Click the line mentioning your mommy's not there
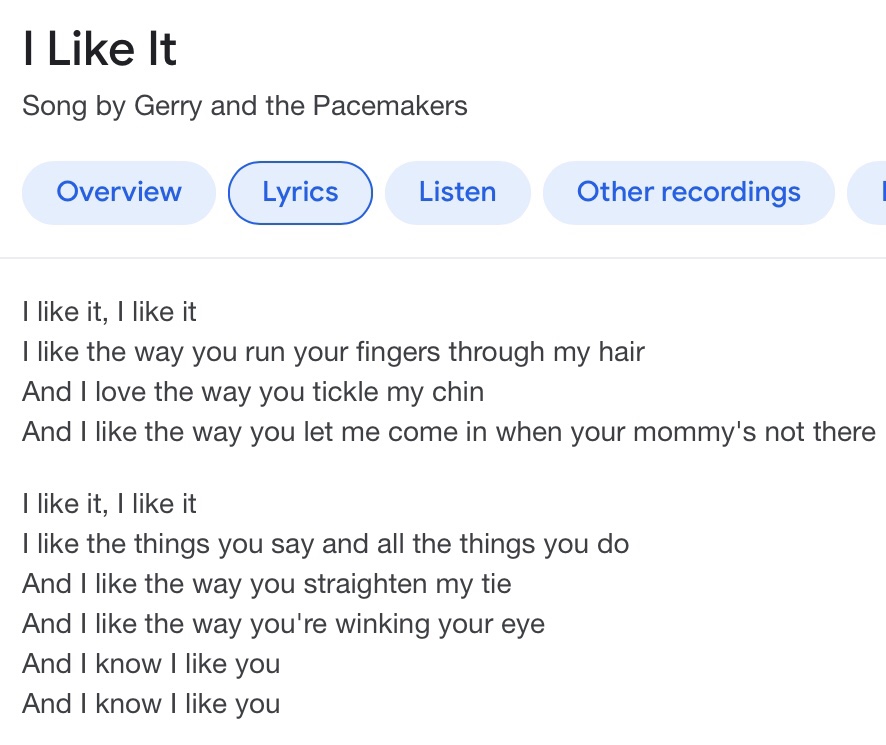Screen dimensions: 886x745 click(449, 432)
